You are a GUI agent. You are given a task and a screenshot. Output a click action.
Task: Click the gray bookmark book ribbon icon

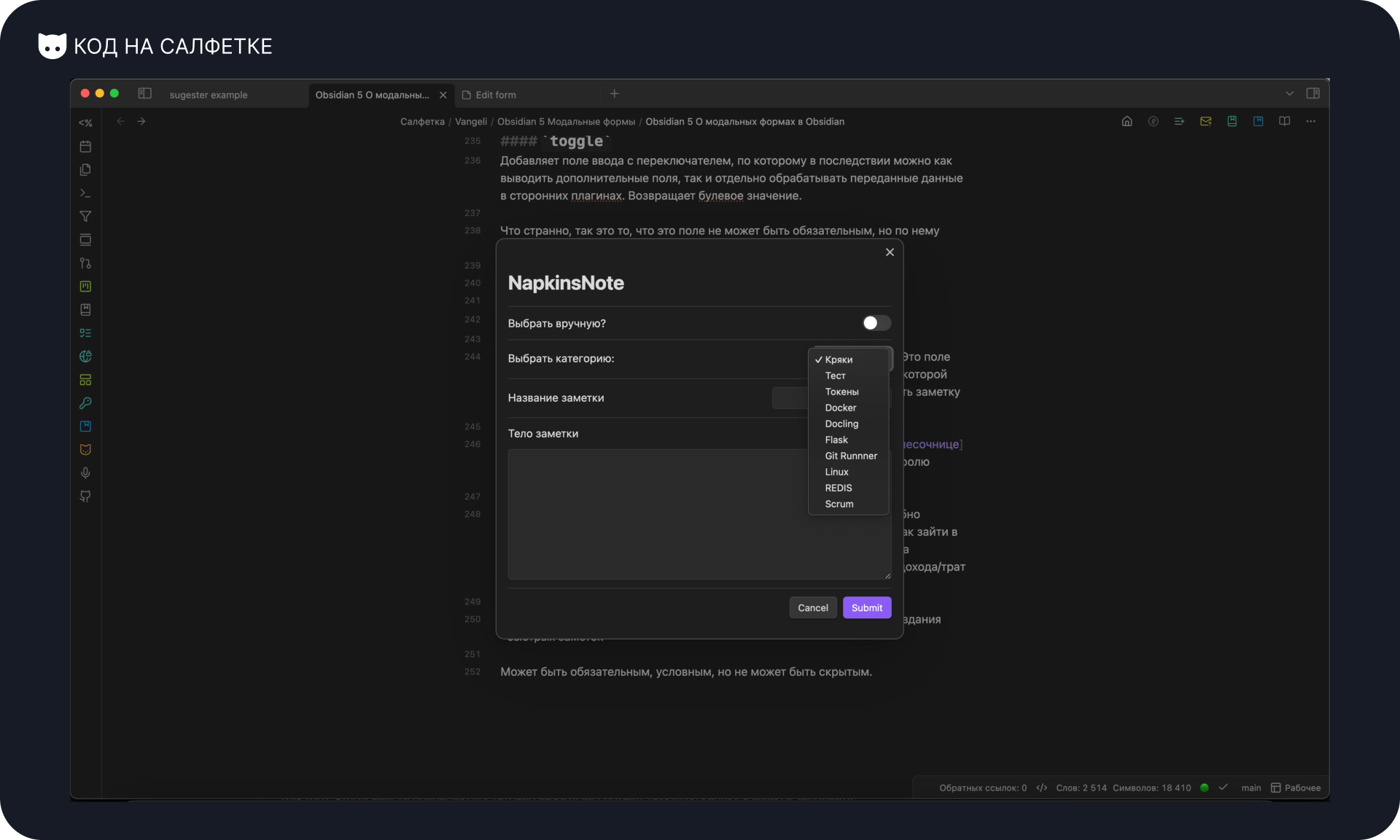point(85,310)
